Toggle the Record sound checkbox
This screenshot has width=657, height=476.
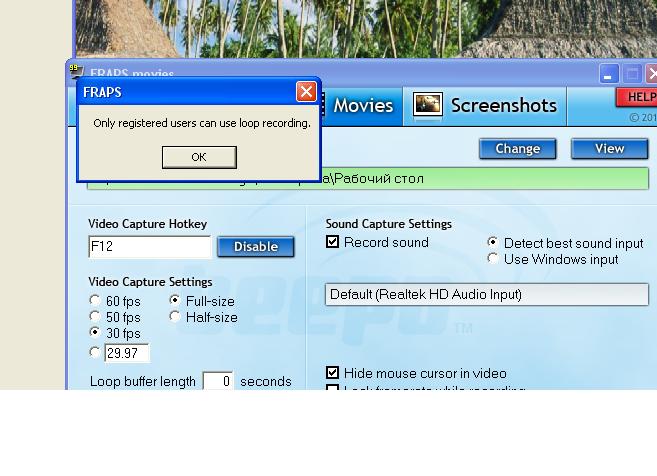(332, 242)
